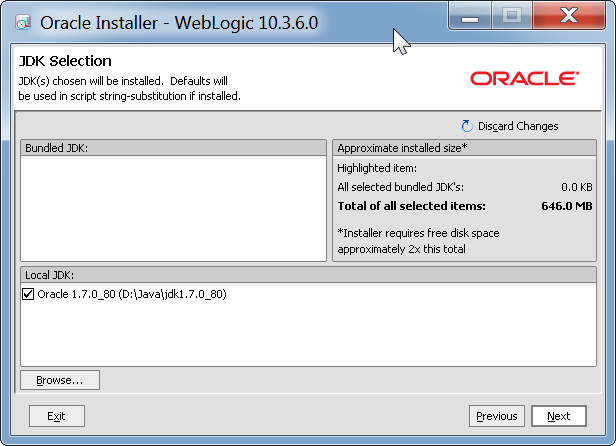616x446 pixels.
Task: Click the Total of all selected items label
Action: pos(411,206)
